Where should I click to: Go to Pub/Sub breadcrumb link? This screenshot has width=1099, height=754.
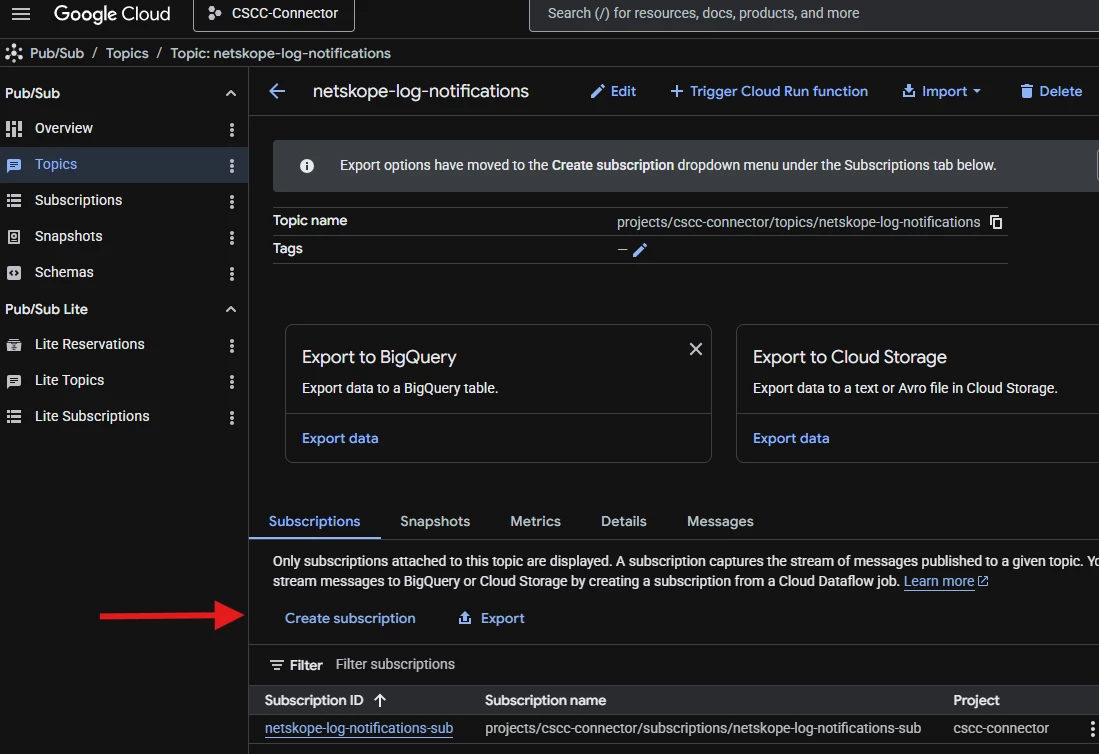point(57,53)
